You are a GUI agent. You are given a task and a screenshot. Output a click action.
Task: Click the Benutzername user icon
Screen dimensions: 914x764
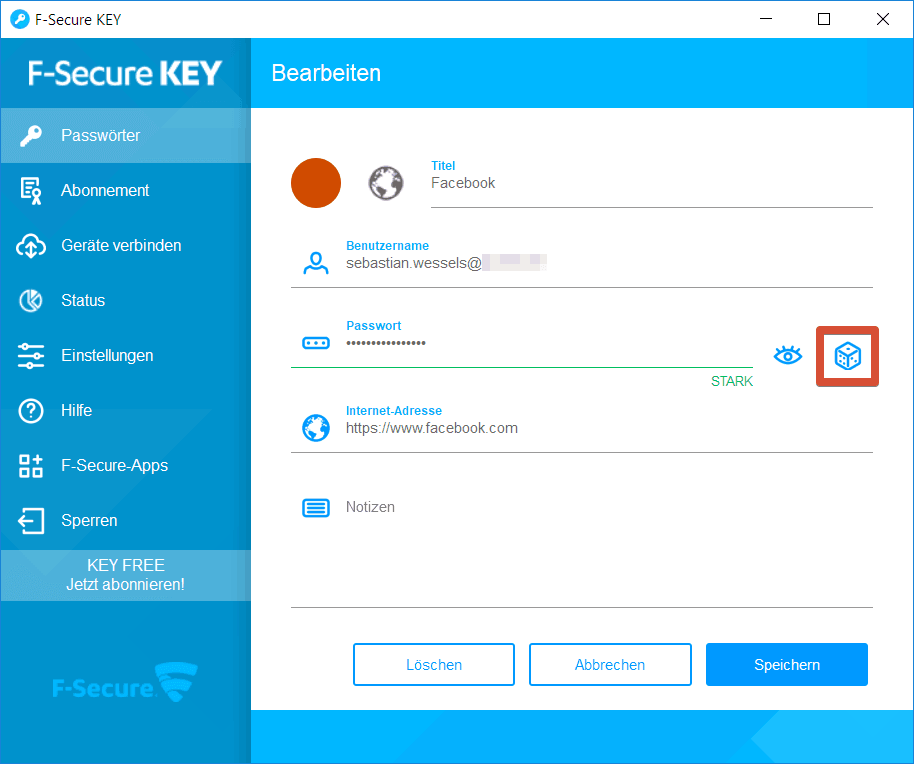click(x=316, y=263)
